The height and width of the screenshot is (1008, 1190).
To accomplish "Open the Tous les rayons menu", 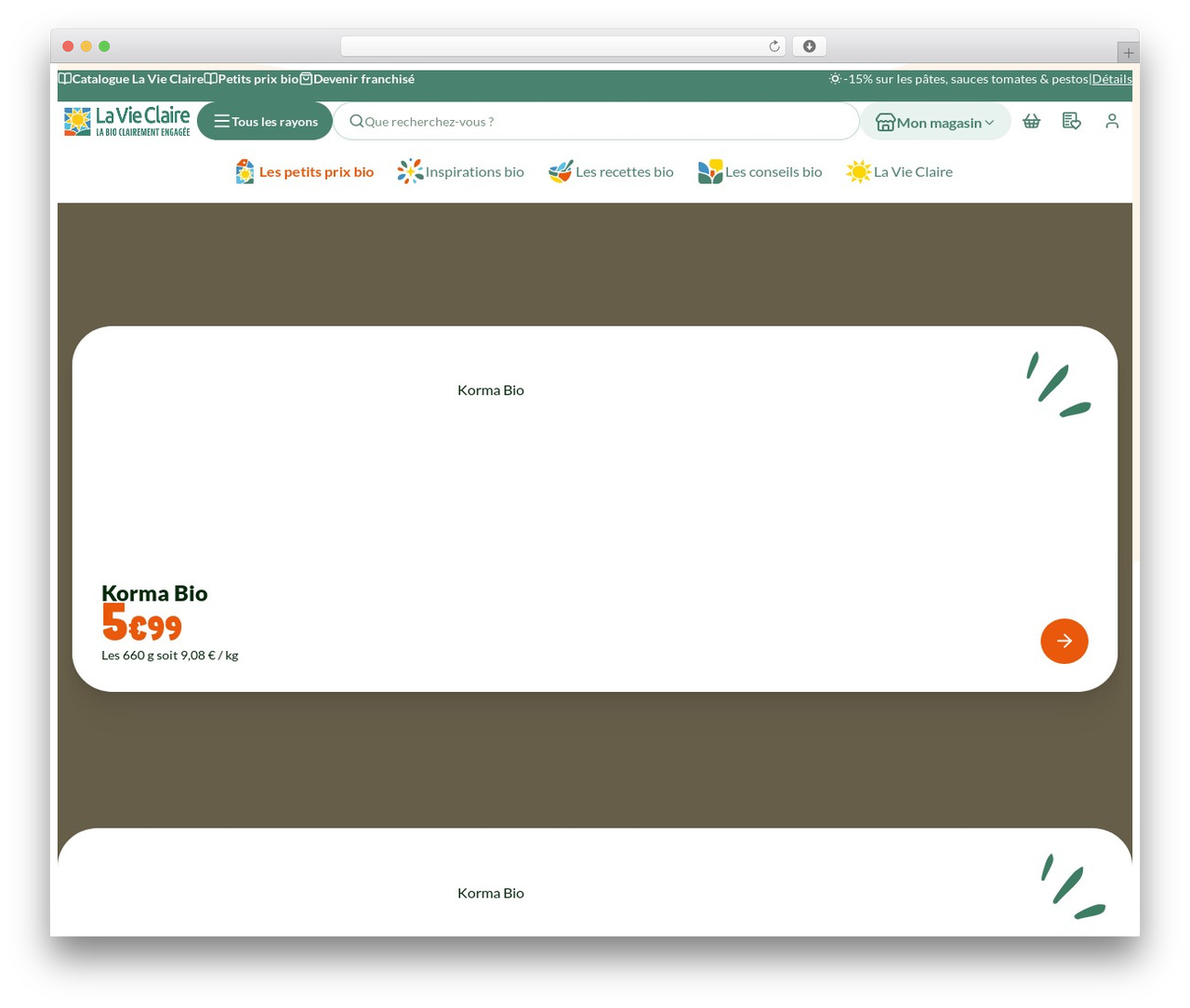I will [x=265, y=121].
